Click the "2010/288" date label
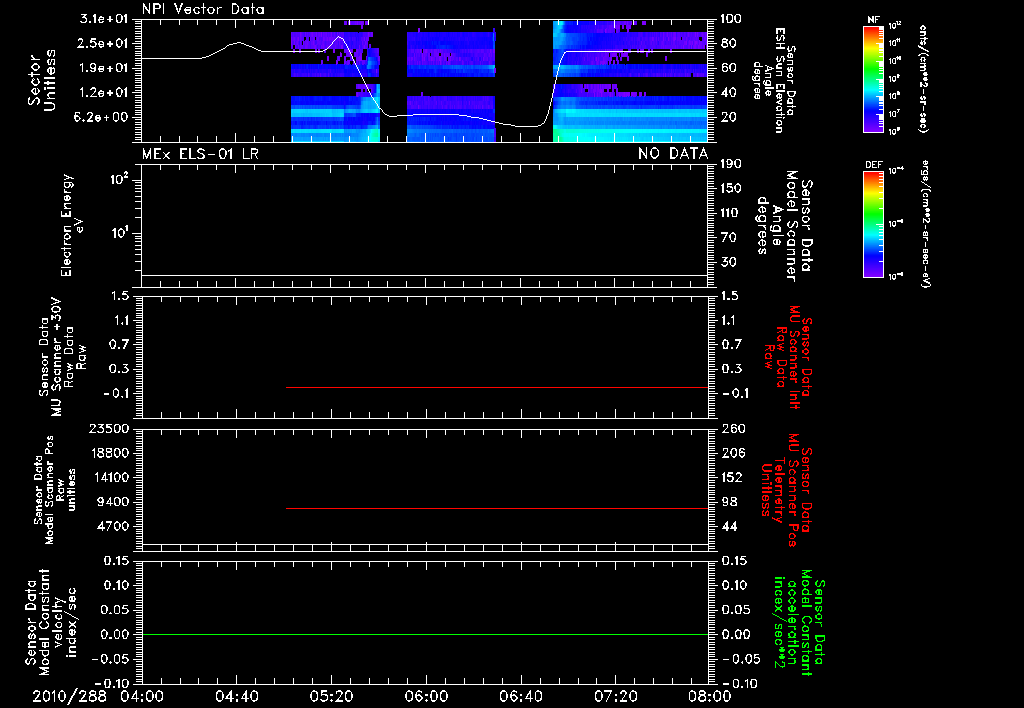Viewport: 1024px width, 708px height. (69, 696)
